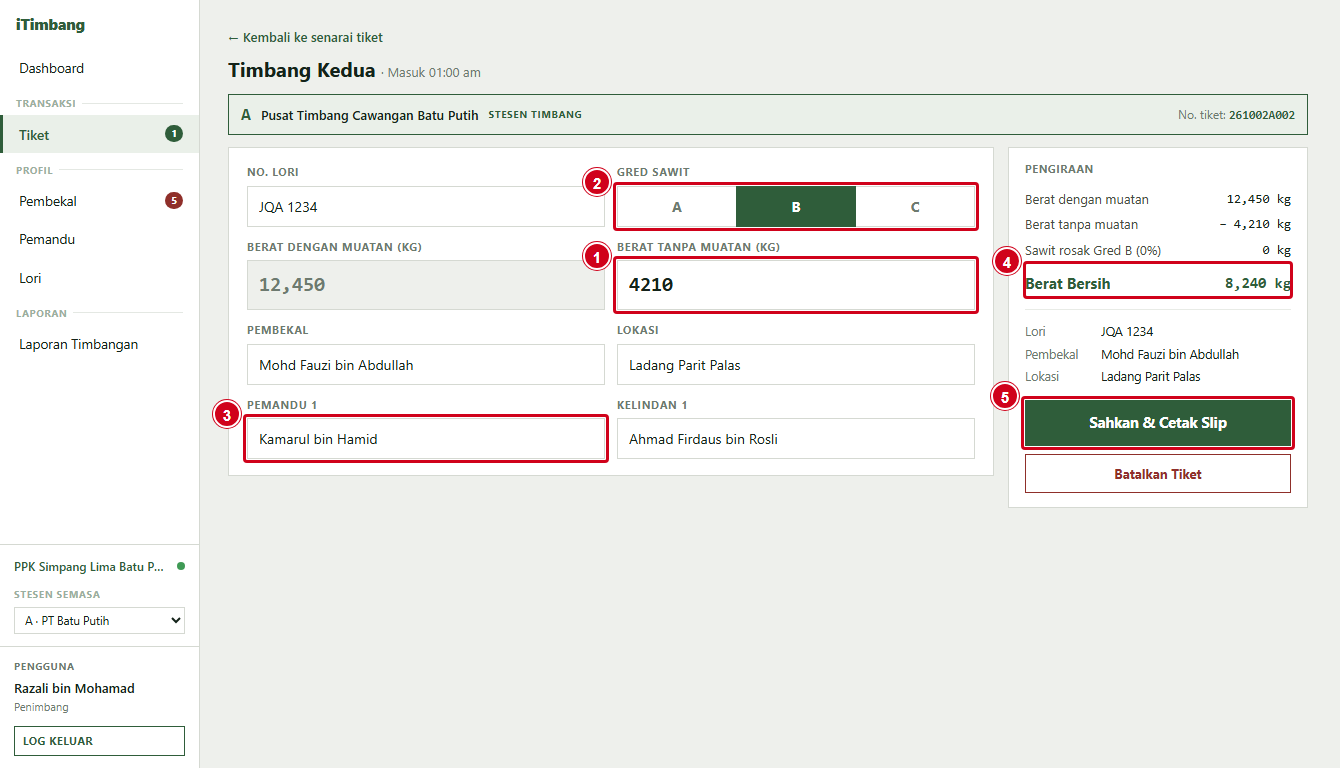Click the Kelindan 1 input field
The height and width of the screenshot is (768, 1340).
click(796, 439)
